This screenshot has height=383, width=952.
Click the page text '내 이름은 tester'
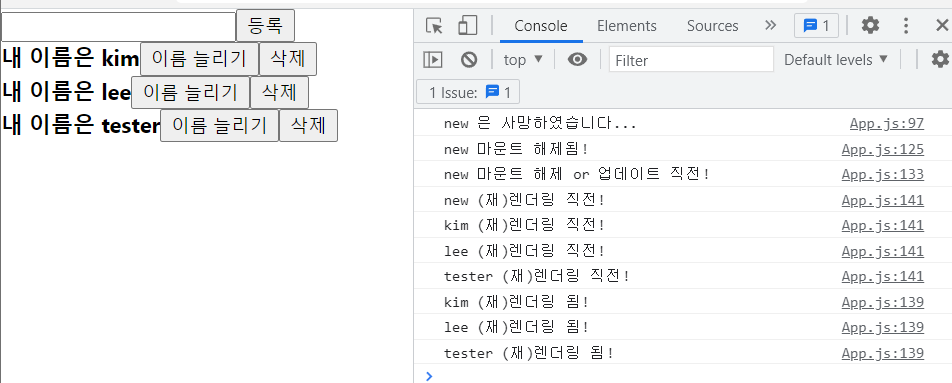[81, 126]
